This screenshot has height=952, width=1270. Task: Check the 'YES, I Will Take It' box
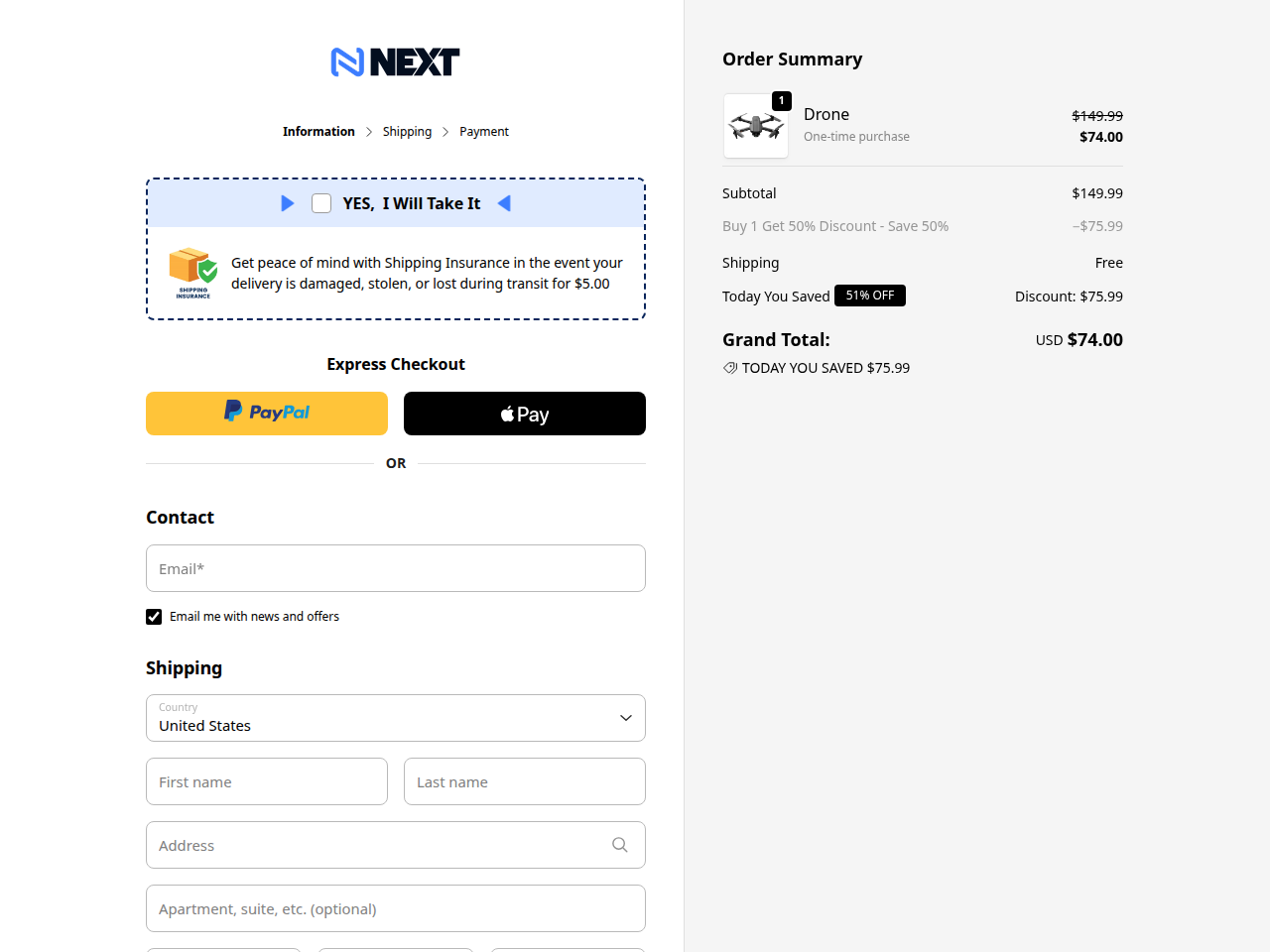(321, 203)
